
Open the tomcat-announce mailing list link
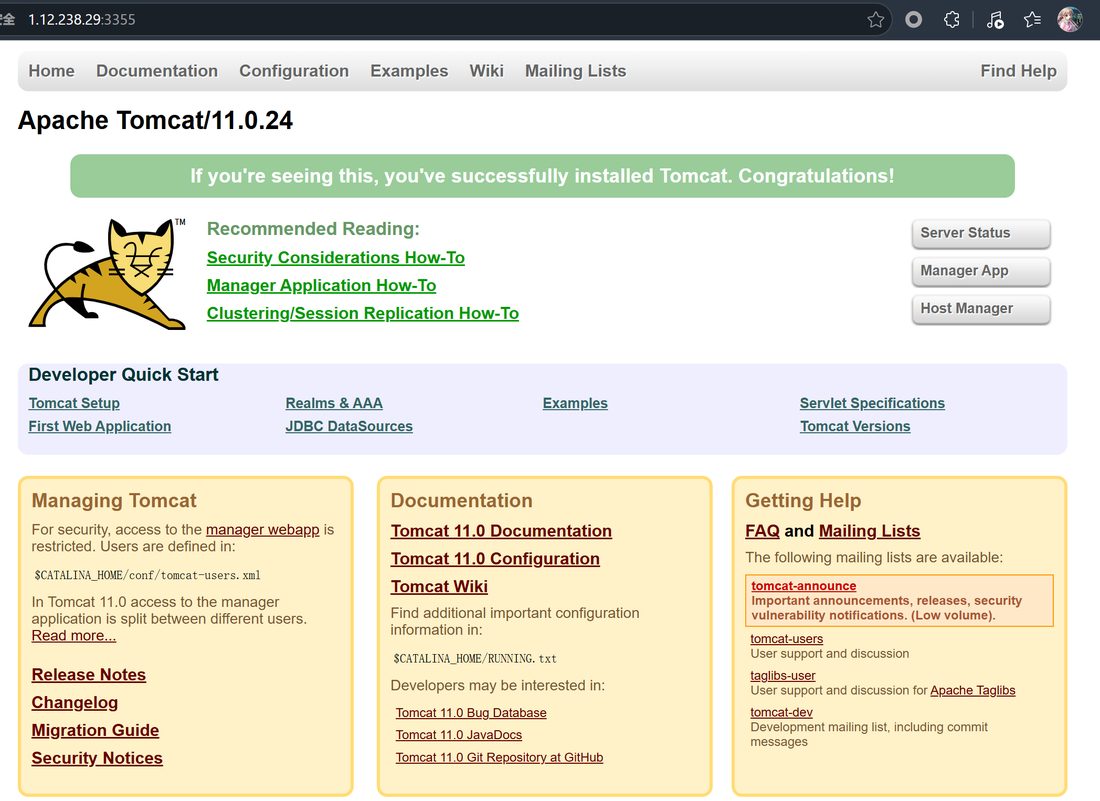pyautogui.click(x=804, y=586)
